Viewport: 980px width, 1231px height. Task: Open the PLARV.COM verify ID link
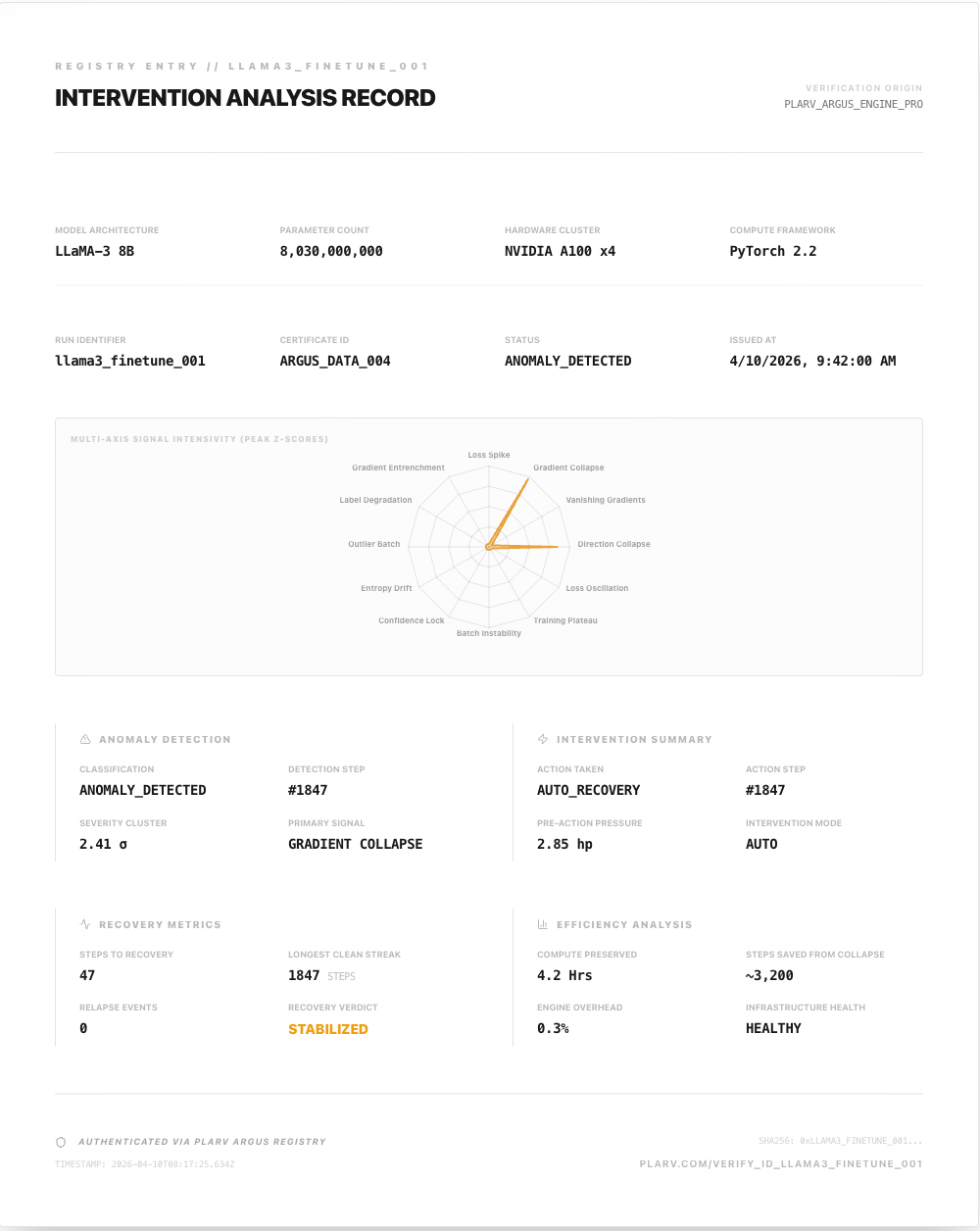tap(780, 1164)
